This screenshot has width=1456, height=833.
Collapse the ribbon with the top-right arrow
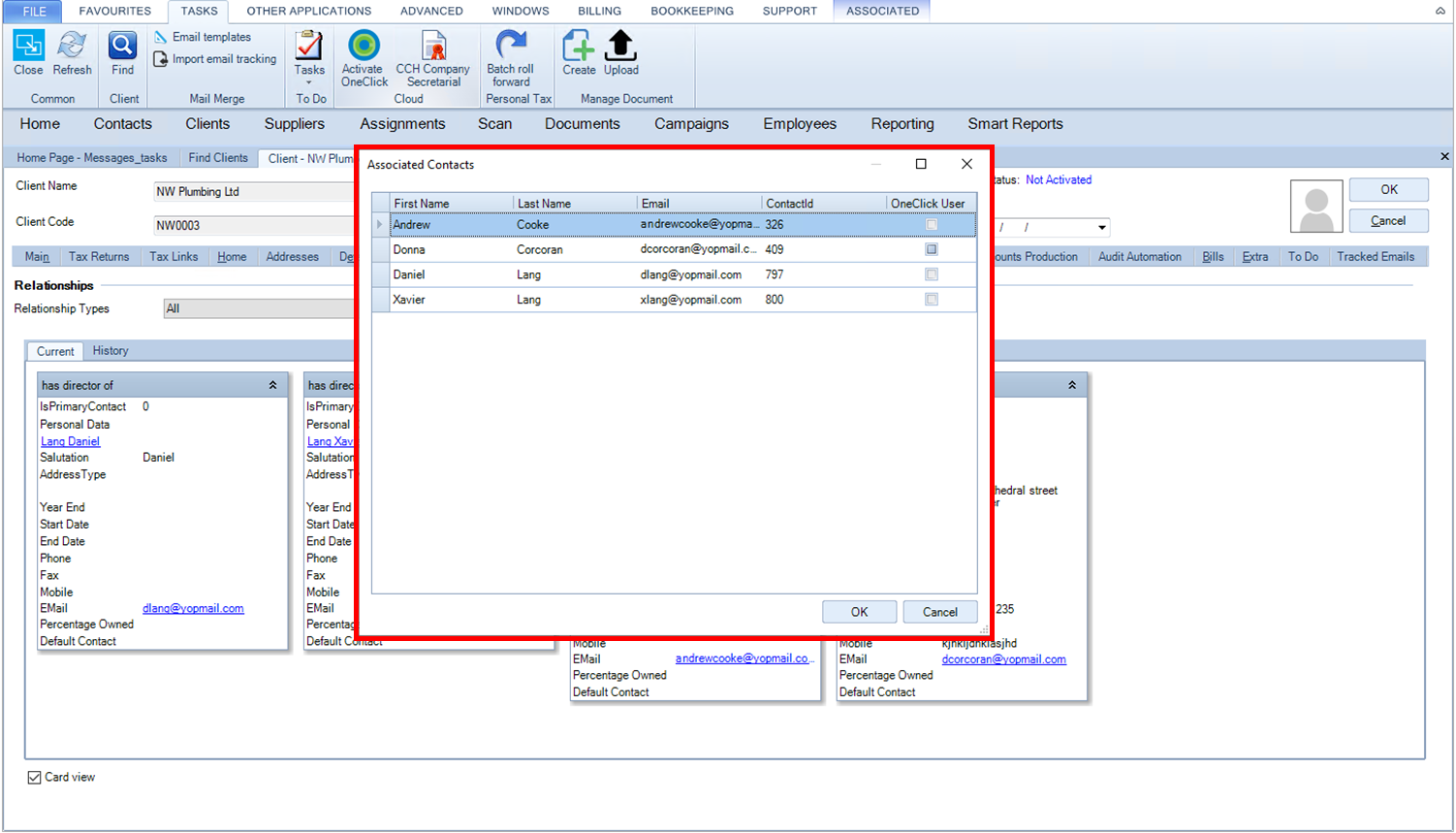point(1440,11)
